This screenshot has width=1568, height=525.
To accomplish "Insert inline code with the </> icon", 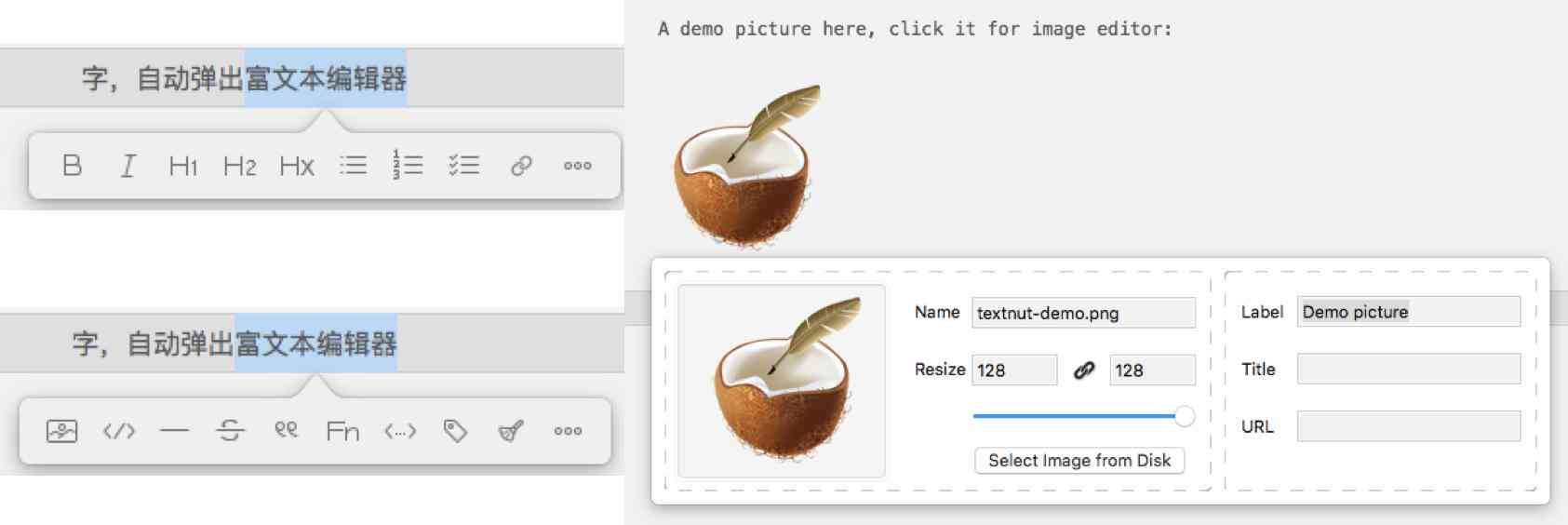I will point(119,431).
